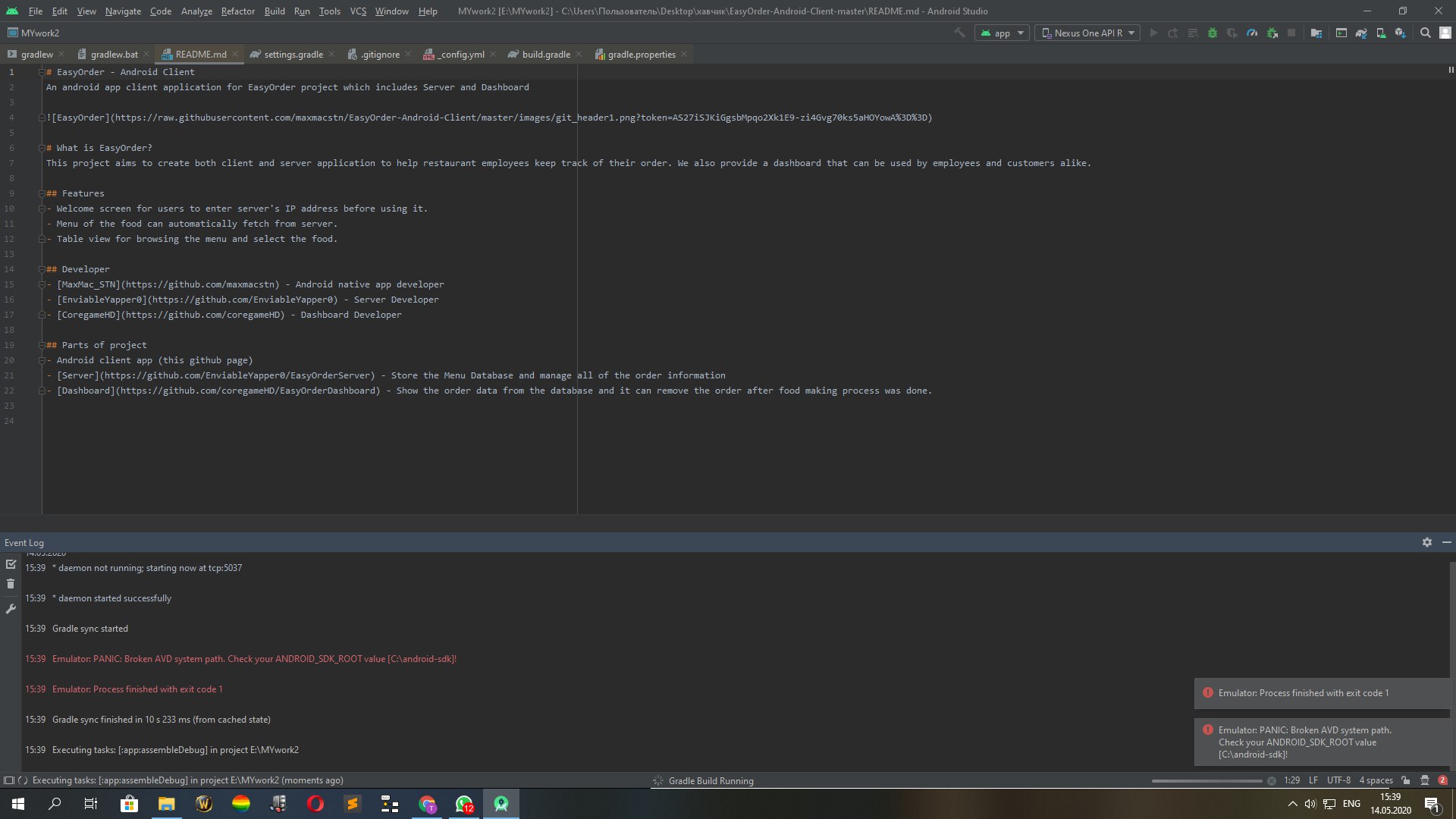The width and height of the screenshot is (1456, 819).
Task: Open the File menu
Action: point(36,11)
